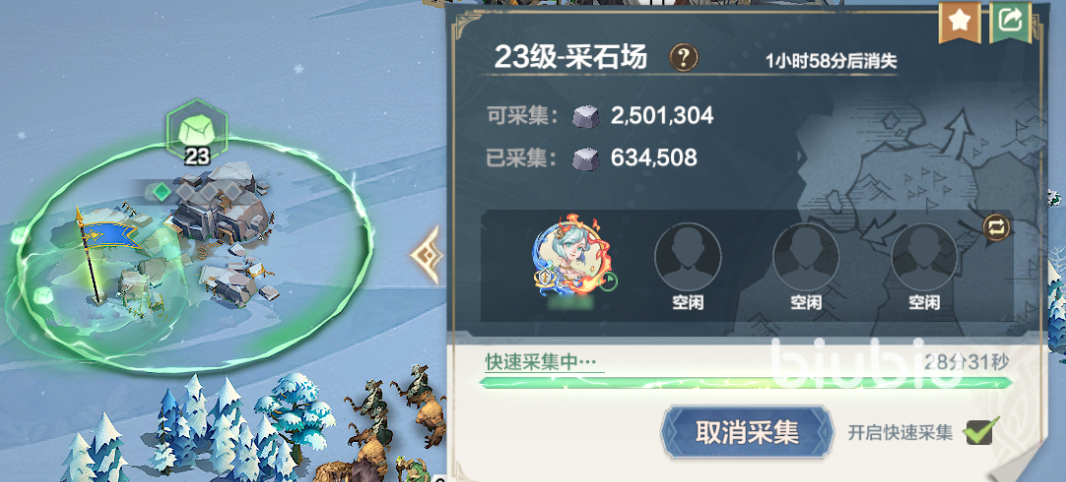1066x482 pixels.
Task: Select the middle empty 空闲 troop slot
Action: click(806, 267)
